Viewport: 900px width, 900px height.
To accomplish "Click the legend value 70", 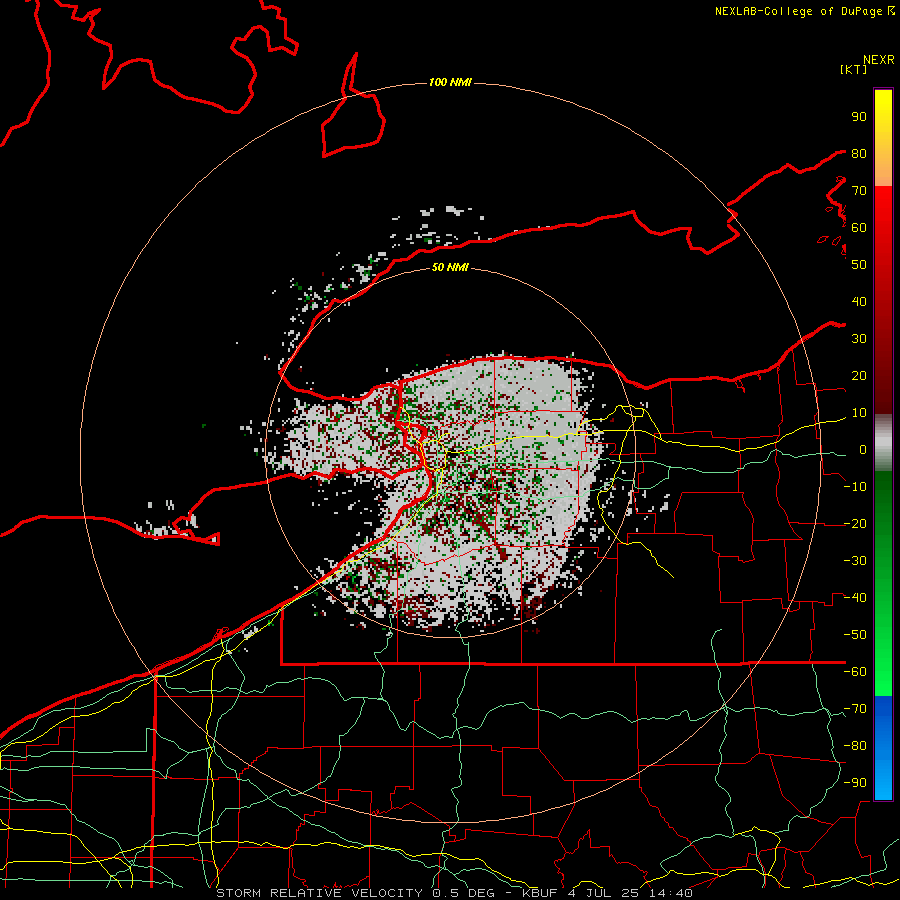I will click(859, 191).
